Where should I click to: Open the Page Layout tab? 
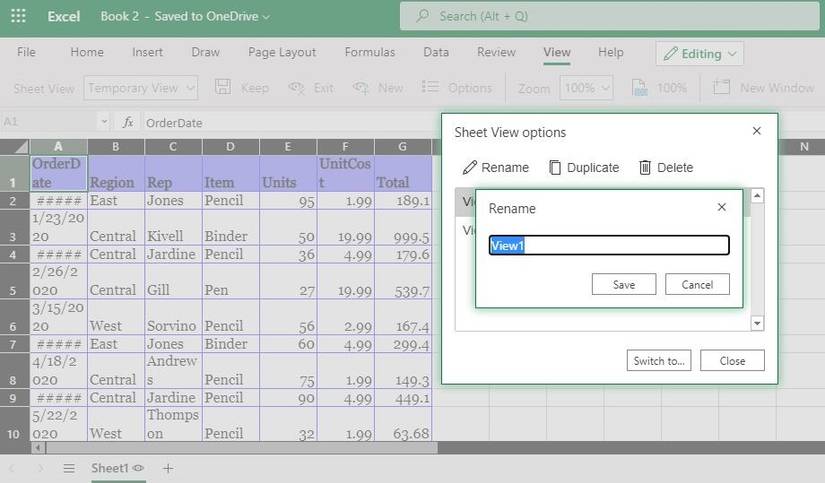click(282, 52)
